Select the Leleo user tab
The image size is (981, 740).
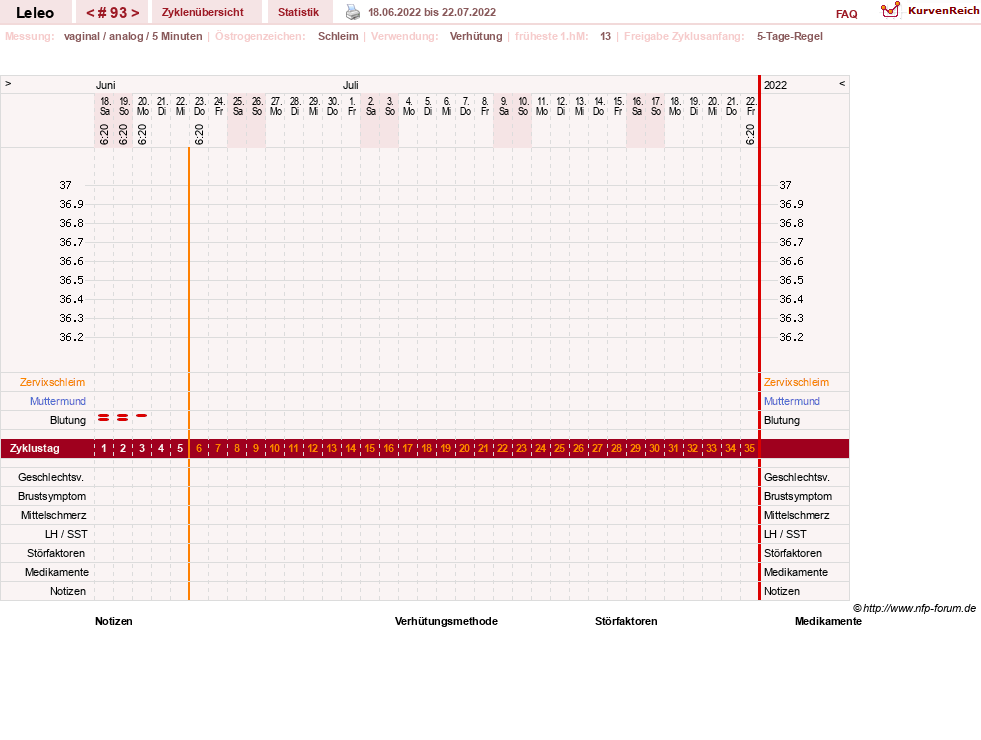pos(35,13)
